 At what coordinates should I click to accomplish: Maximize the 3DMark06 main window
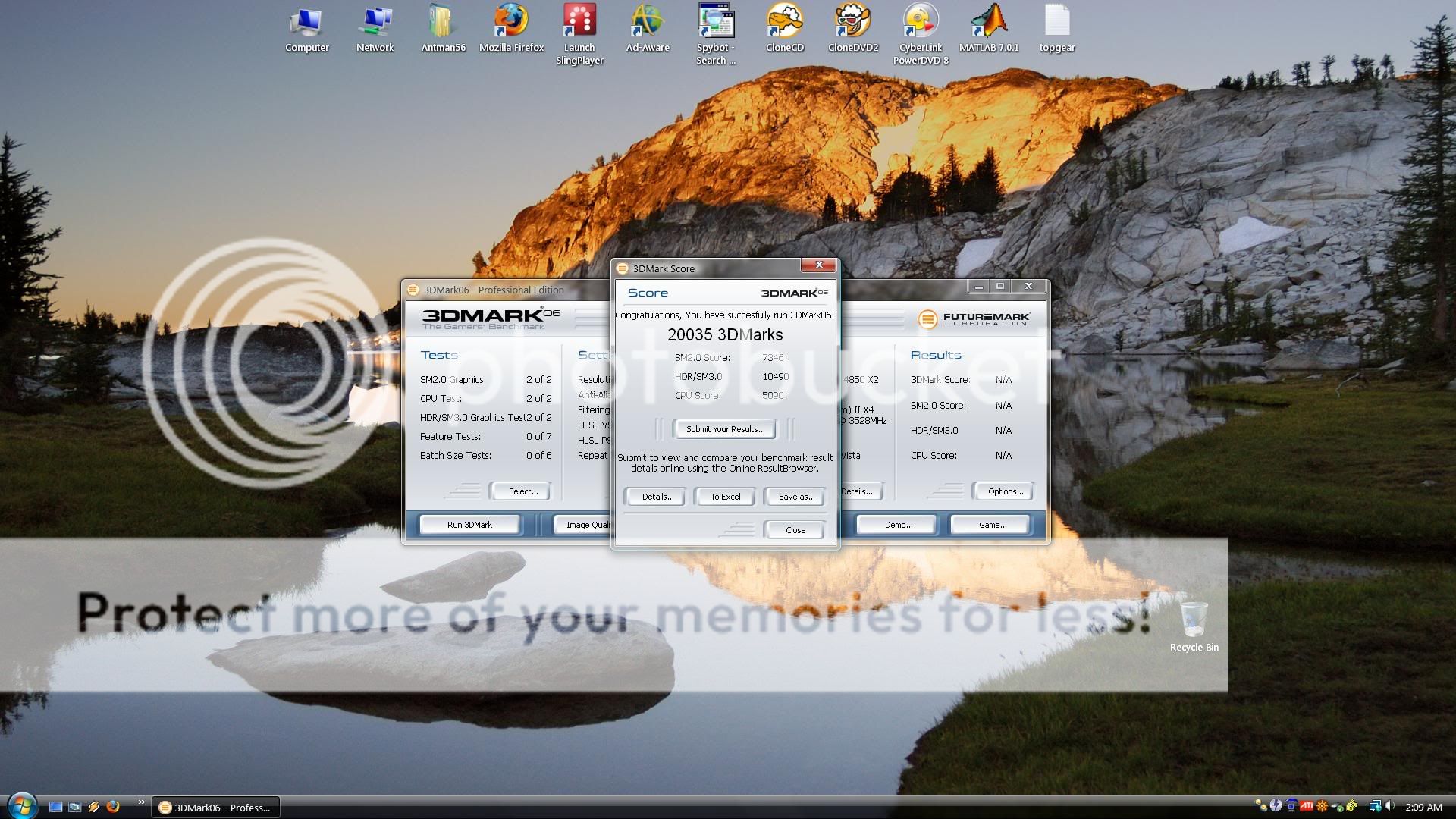1000,286
